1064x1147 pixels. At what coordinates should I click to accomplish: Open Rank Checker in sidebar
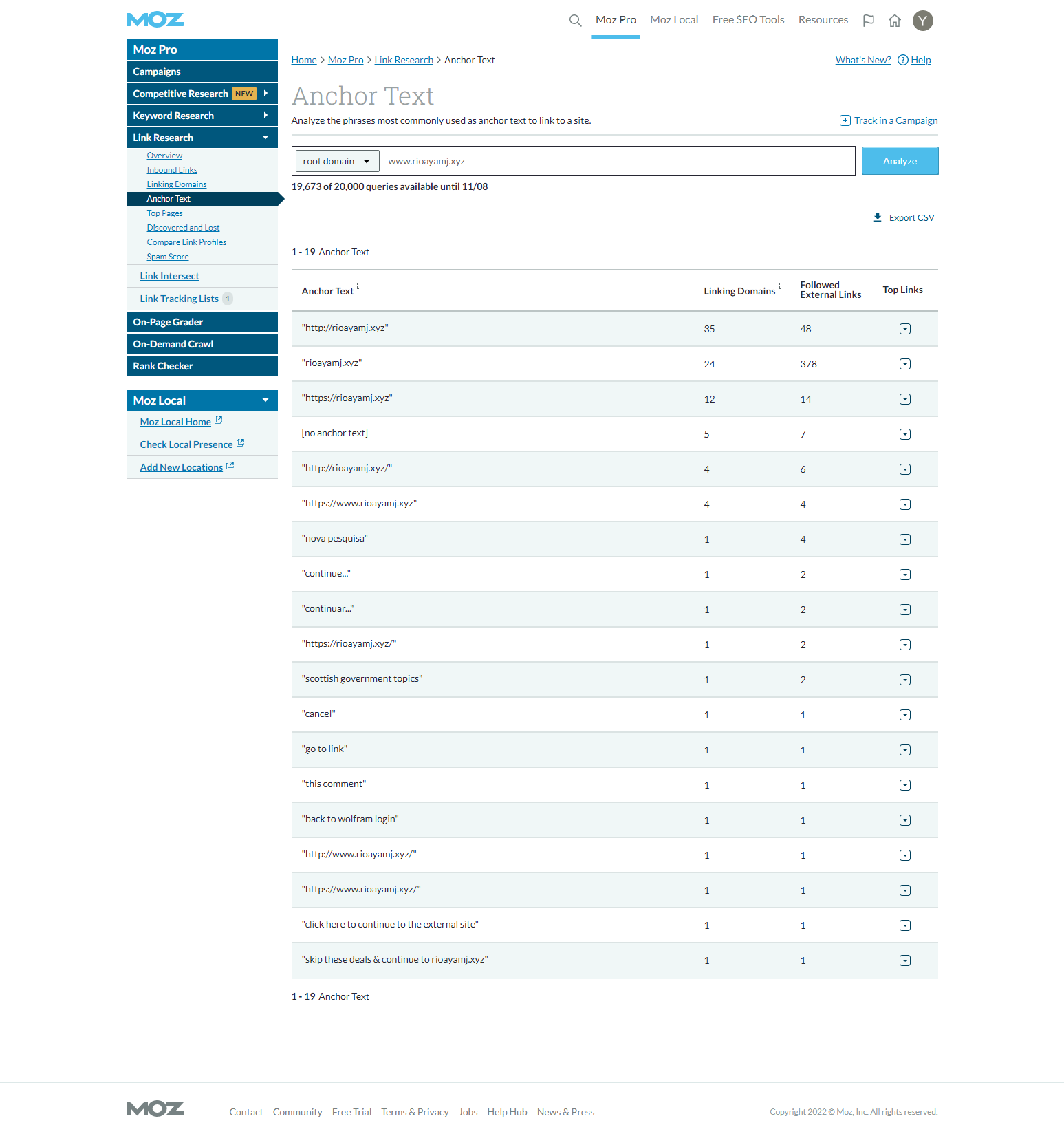click(202, 366)
